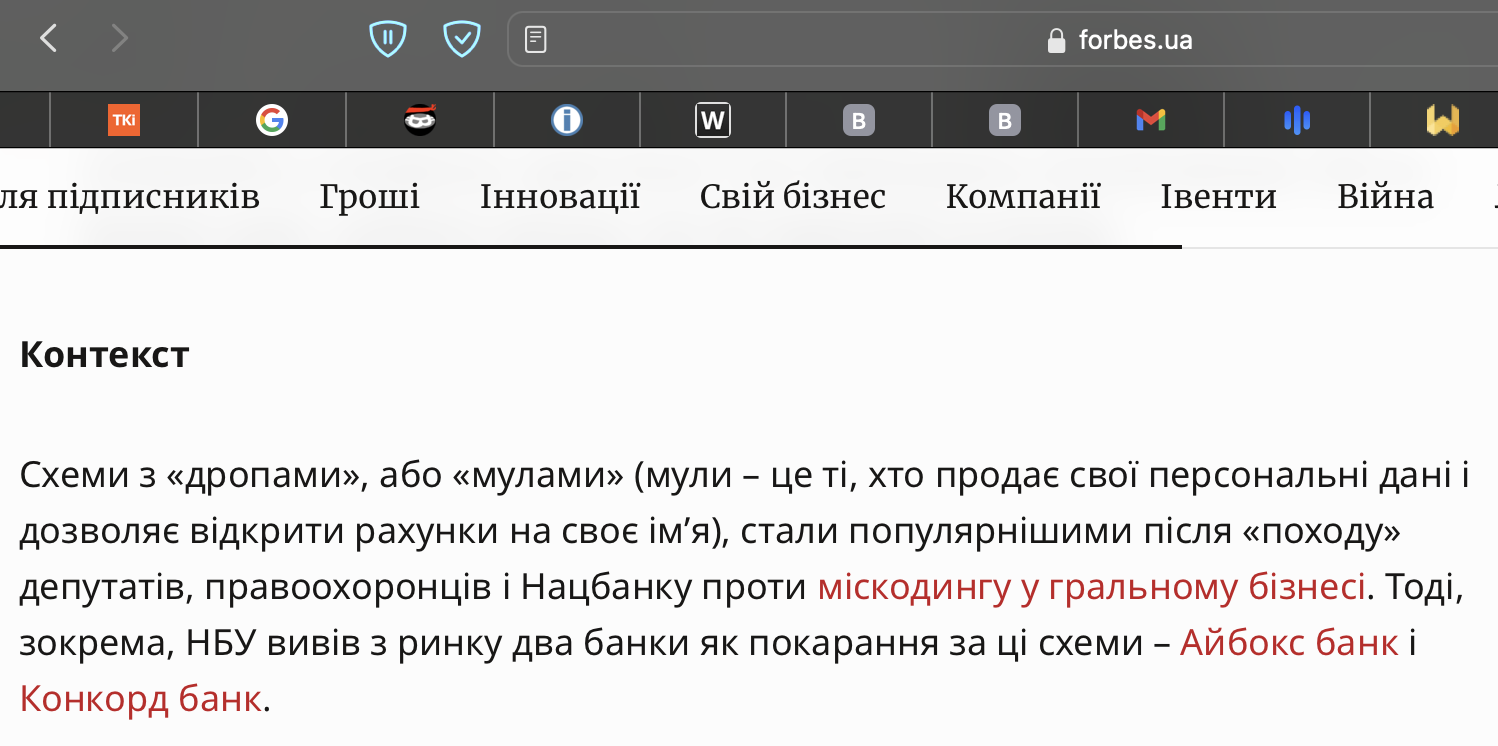
Task: Select the Компанії menu item
Action: [1023, 197]
